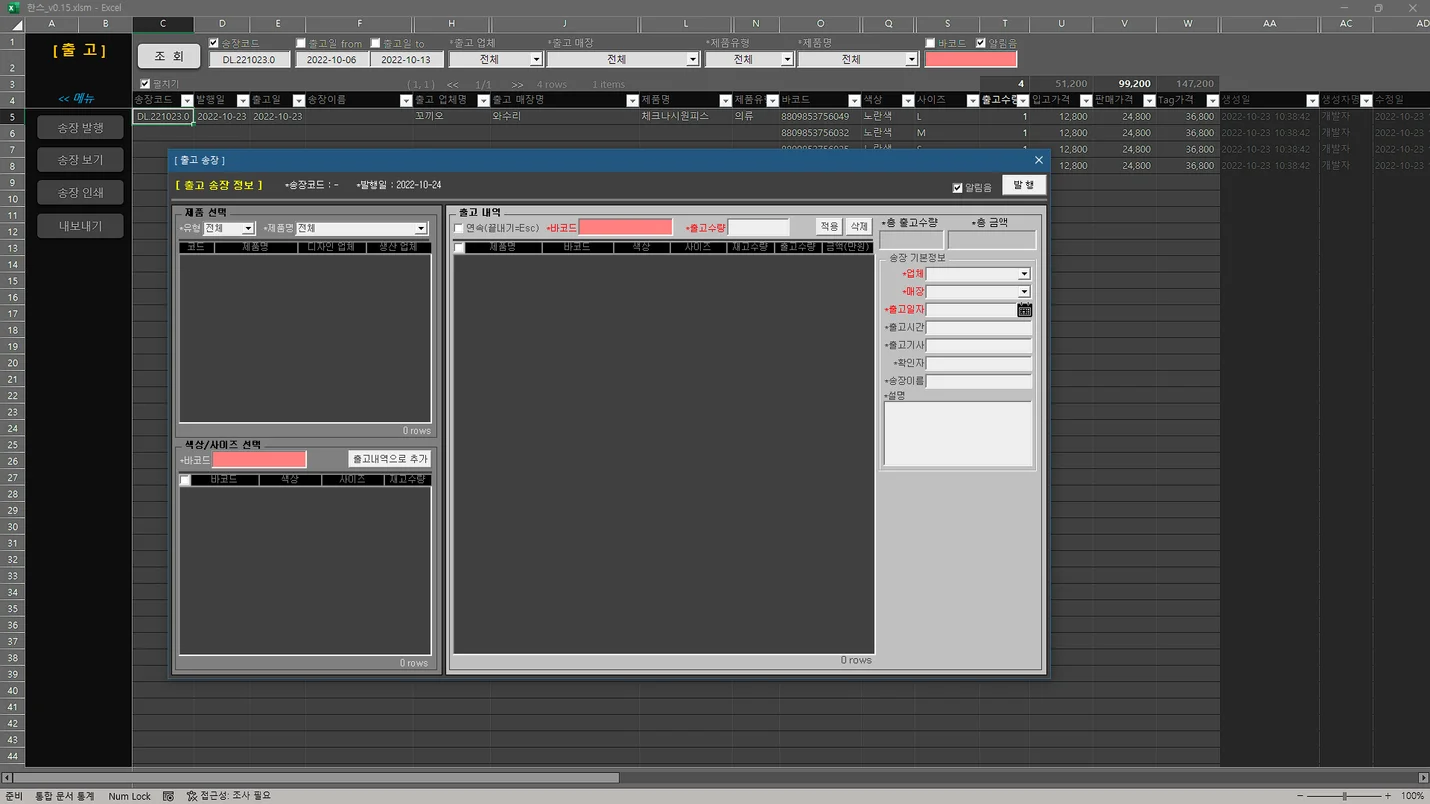Image resolution: width=1430 pixels, height=804 pixels.
Task: Go to next page with >> arrow
Action: 517,85
